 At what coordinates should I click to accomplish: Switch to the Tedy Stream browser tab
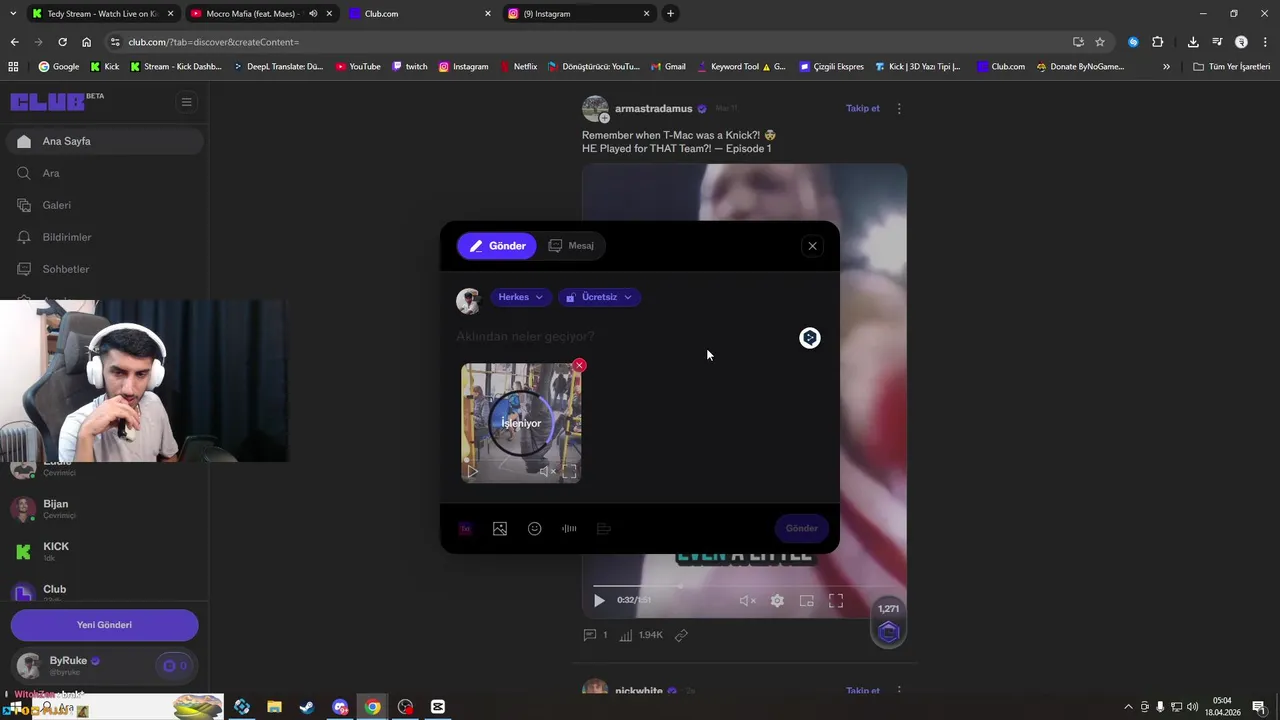click(x=101, y=14)
